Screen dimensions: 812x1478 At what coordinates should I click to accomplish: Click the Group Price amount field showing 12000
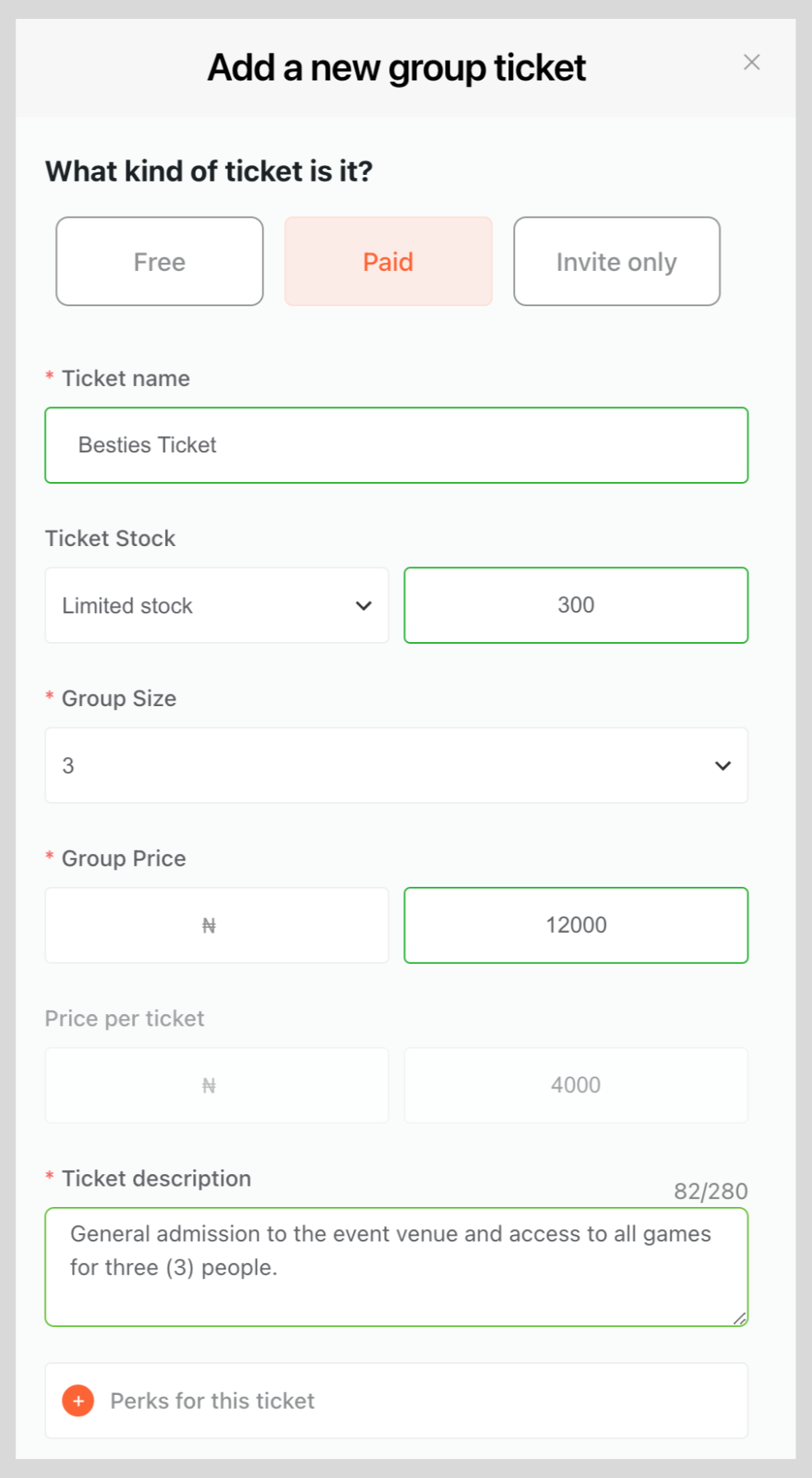[576, 925]
